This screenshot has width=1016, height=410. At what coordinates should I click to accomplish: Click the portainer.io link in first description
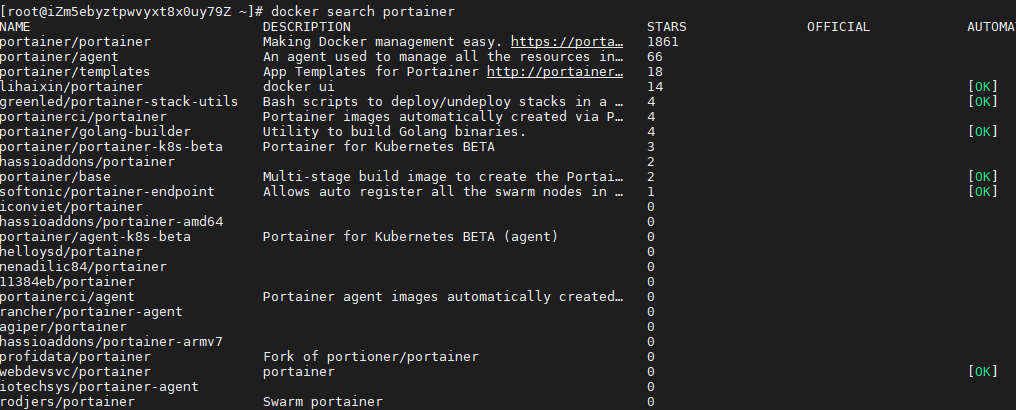point(567,42)
